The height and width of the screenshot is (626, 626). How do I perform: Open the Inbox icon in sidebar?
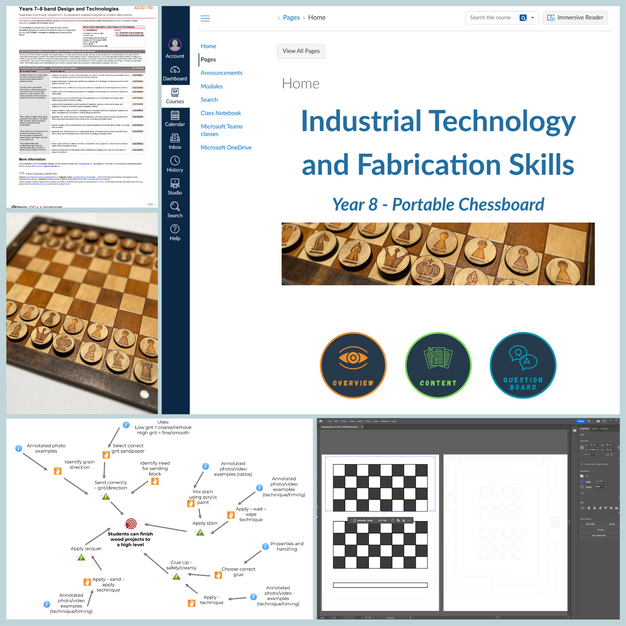click(x=175, y=140)
